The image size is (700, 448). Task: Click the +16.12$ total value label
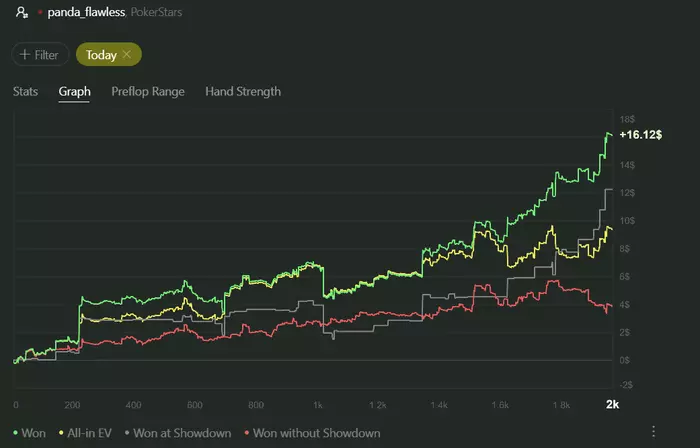click(640, 134)
